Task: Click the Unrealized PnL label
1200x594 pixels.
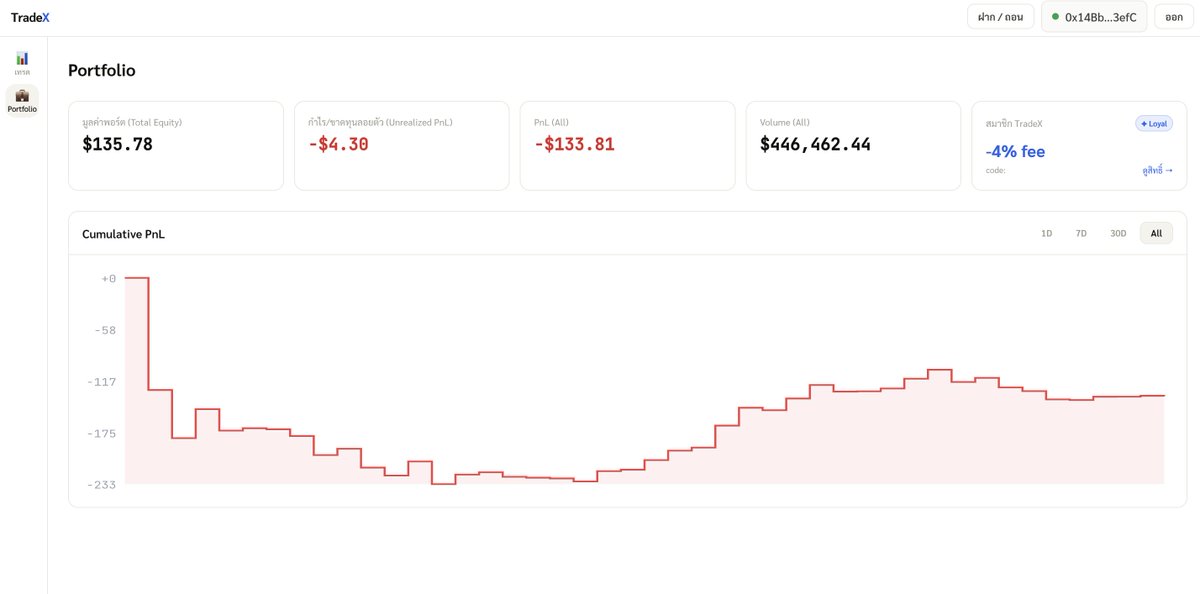Action: pyautogui.click(x=380, y=122)
